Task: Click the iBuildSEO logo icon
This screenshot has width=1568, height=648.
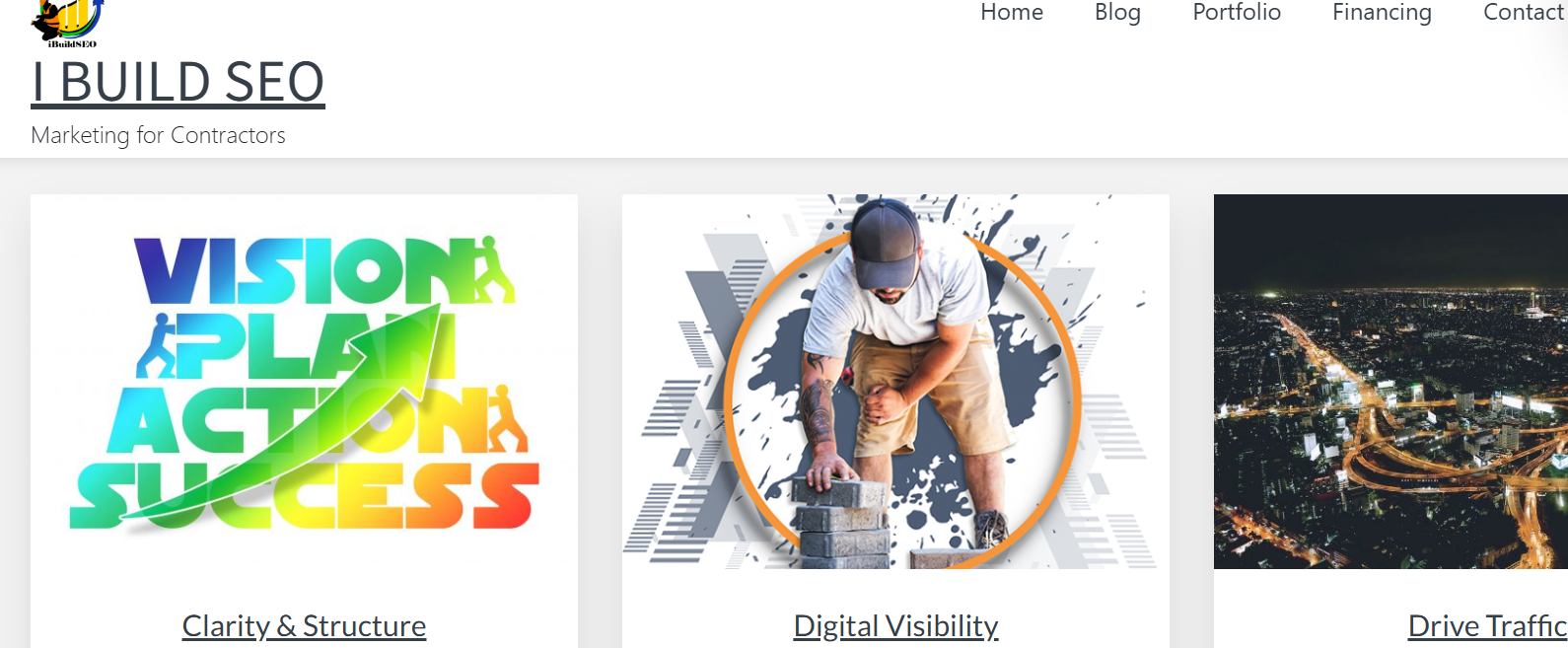Action: point(66,23)
